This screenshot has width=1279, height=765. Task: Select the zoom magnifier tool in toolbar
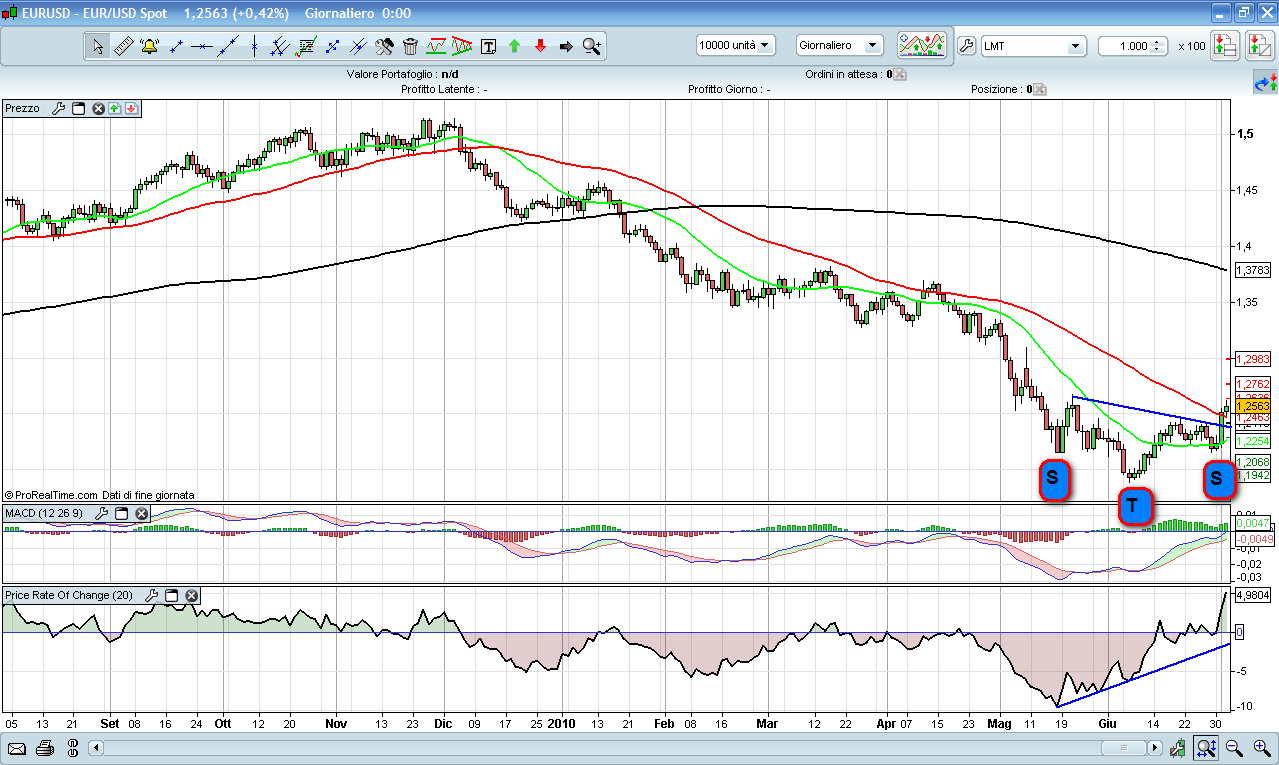(592, 46)
